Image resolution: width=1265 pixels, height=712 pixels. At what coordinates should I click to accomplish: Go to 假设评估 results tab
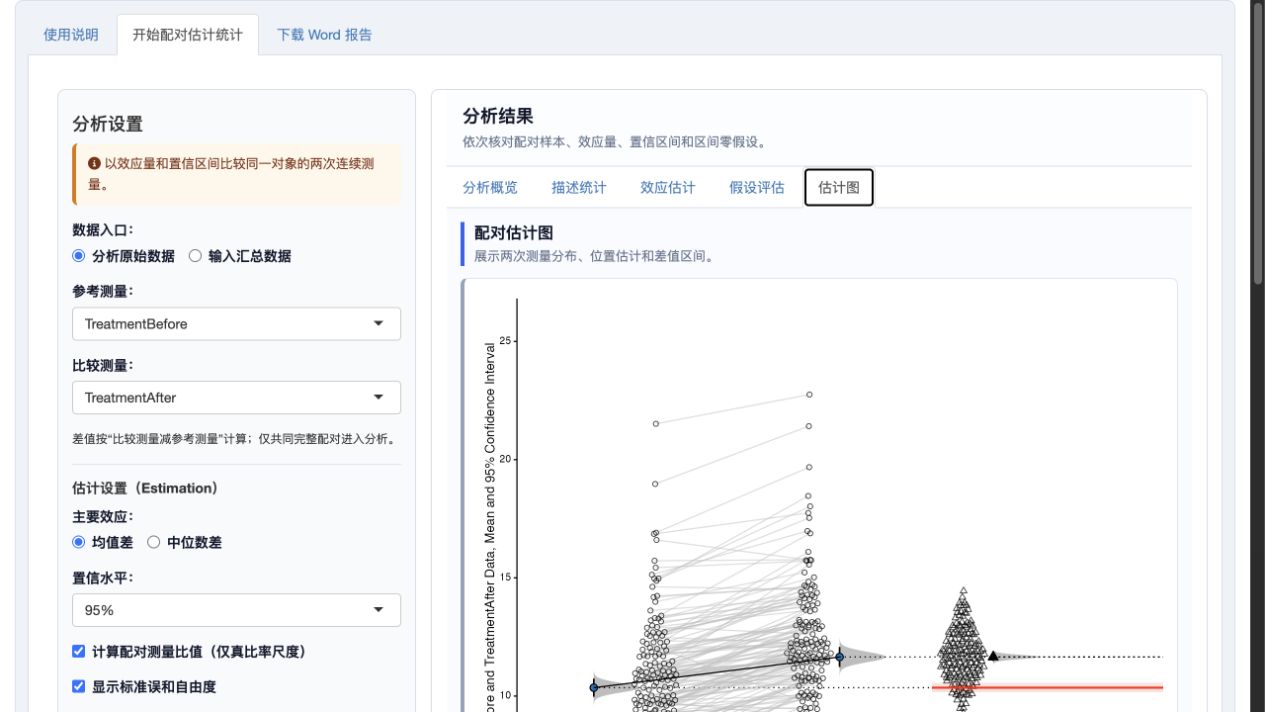tap(757, 187)
